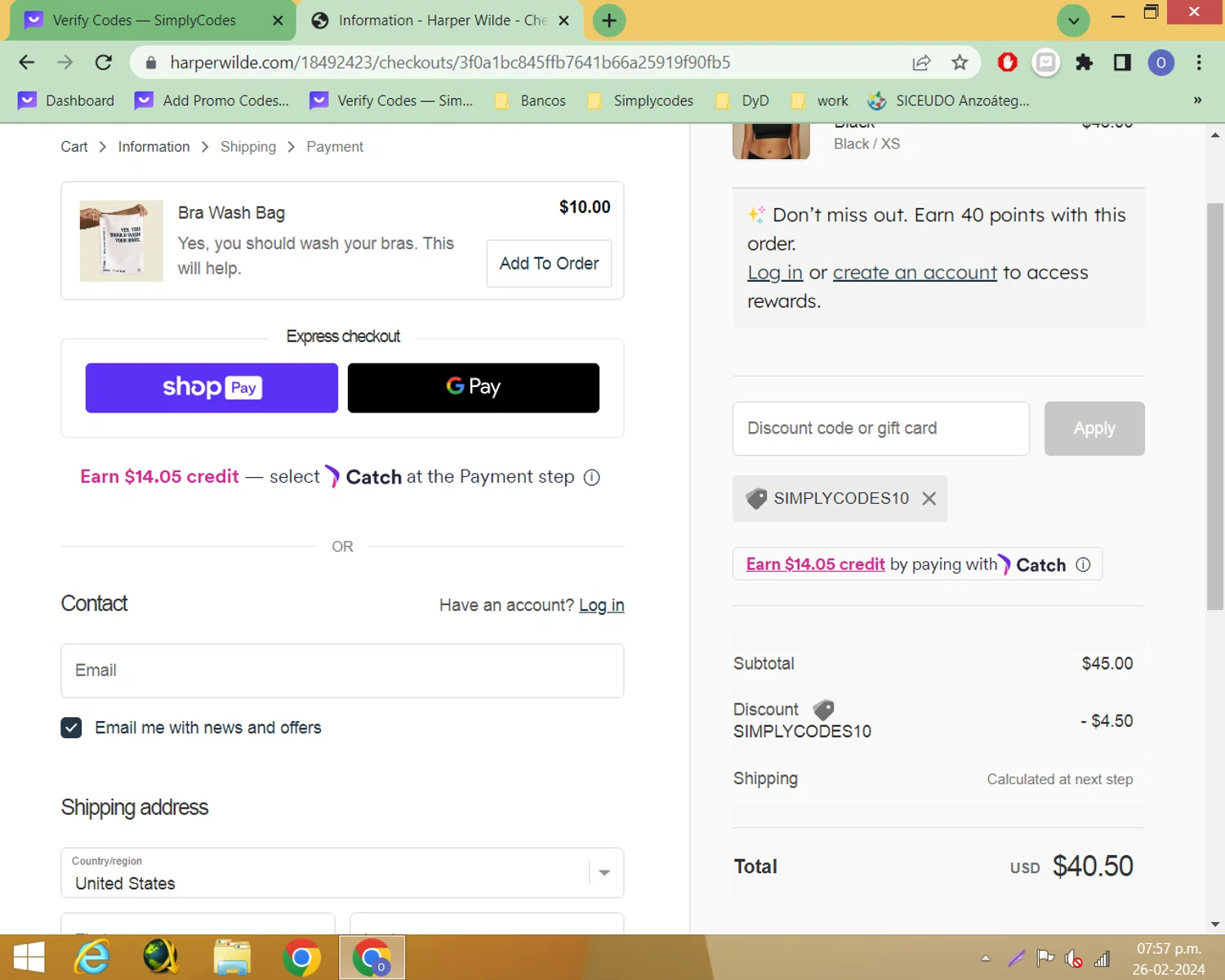
Task: Open the Extensions puzzle piece menu
Action: [1084, 62]
